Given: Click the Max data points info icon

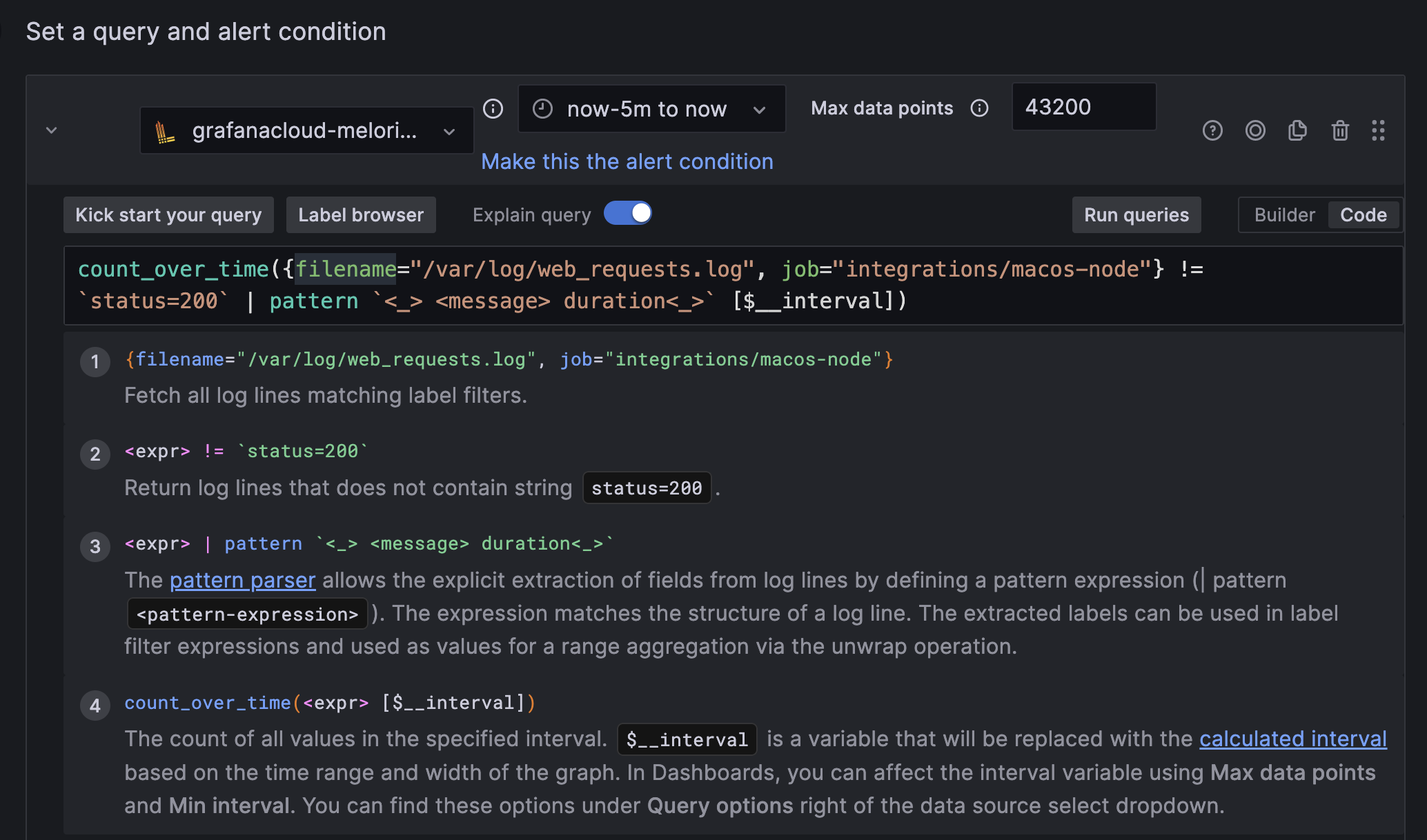Looking at the screenshot, I should (x=979, y=108).
